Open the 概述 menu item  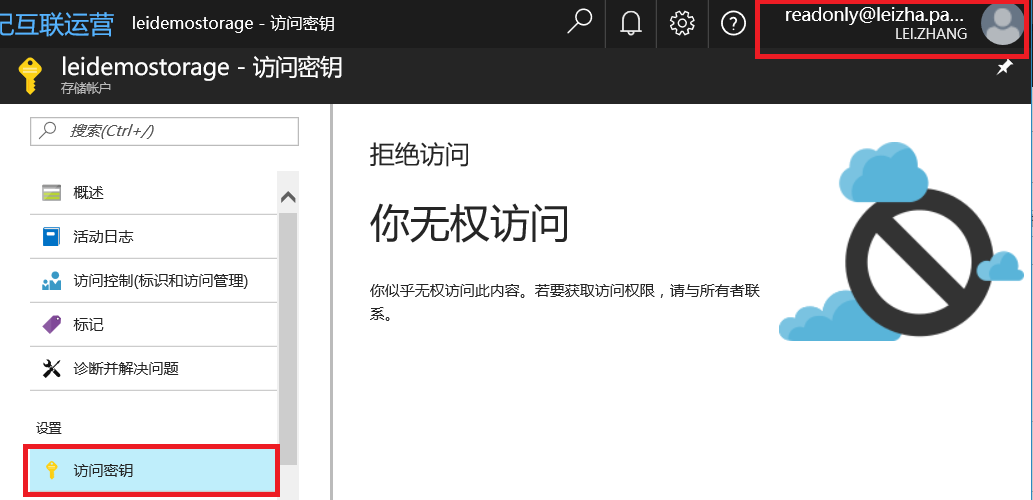tap(154, 193)
